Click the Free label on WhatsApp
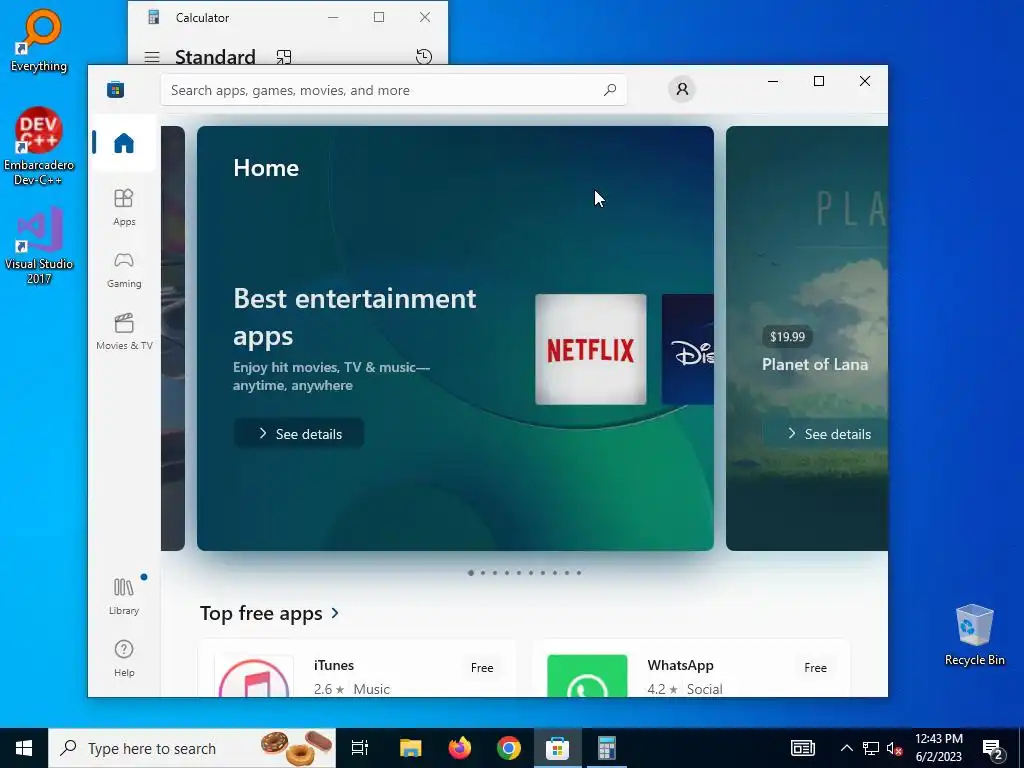1024x768 pixels. [815, 667]
